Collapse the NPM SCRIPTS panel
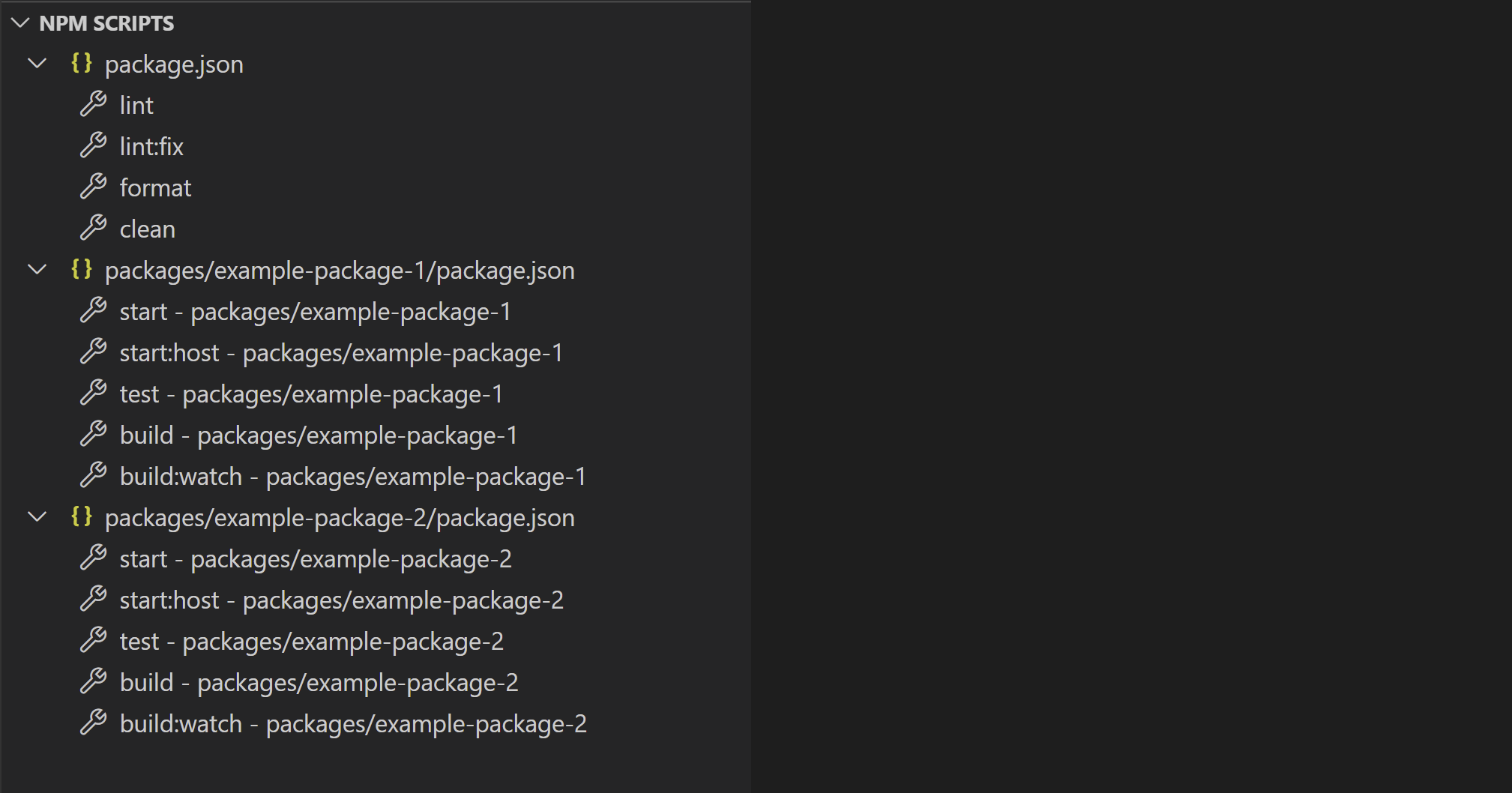Image resolution: width=1512 pixels, height=793 pixels. point(19,23)
